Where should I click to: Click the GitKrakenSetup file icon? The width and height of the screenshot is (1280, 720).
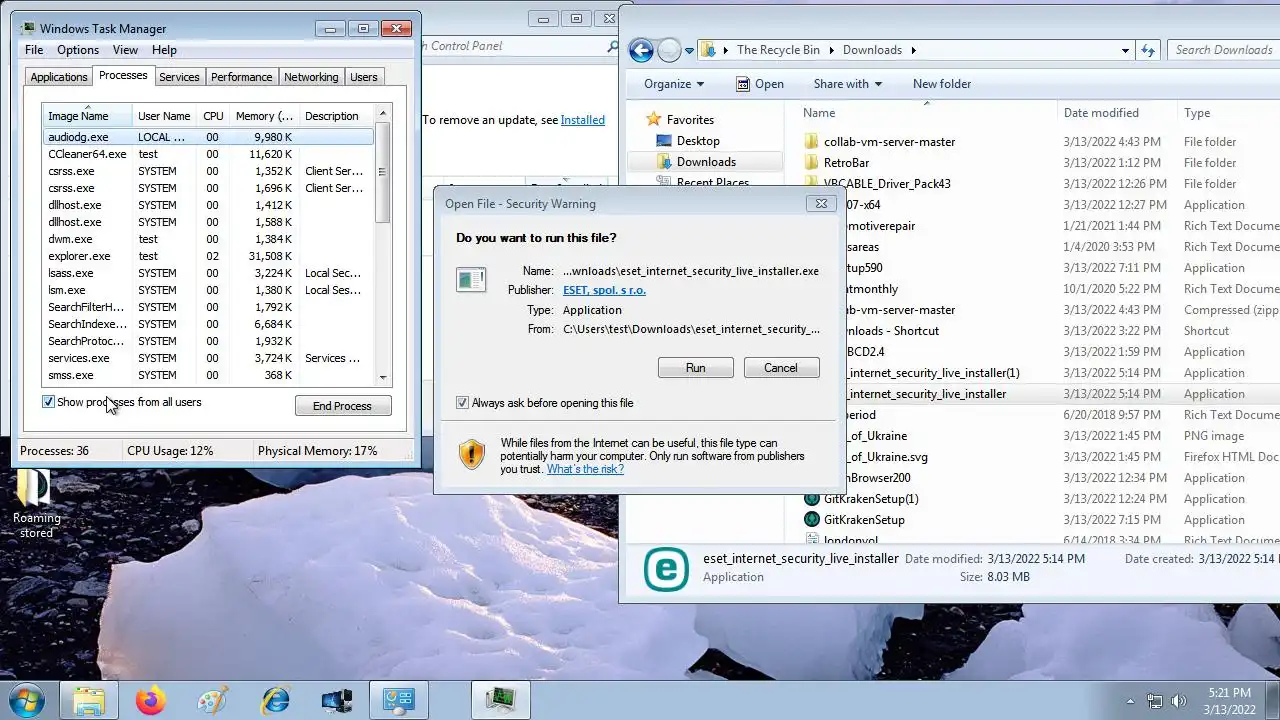812,520
